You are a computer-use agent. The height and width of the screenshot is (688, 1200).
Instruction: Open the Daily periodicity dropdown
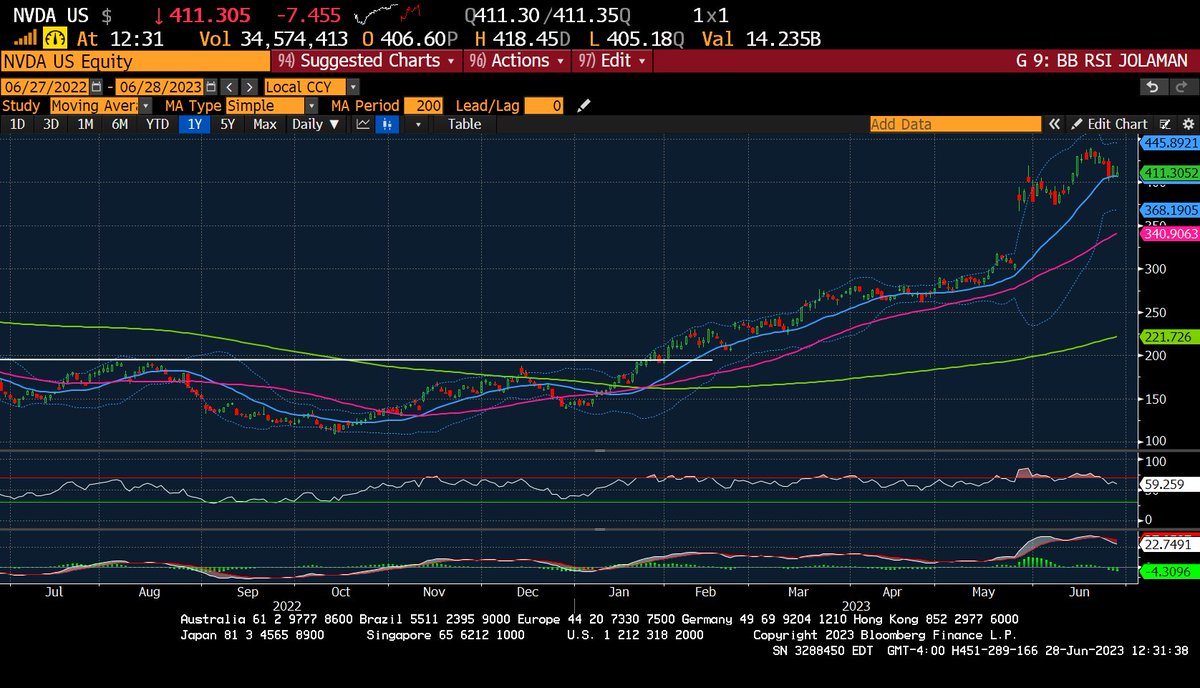(x=316, y=124)
